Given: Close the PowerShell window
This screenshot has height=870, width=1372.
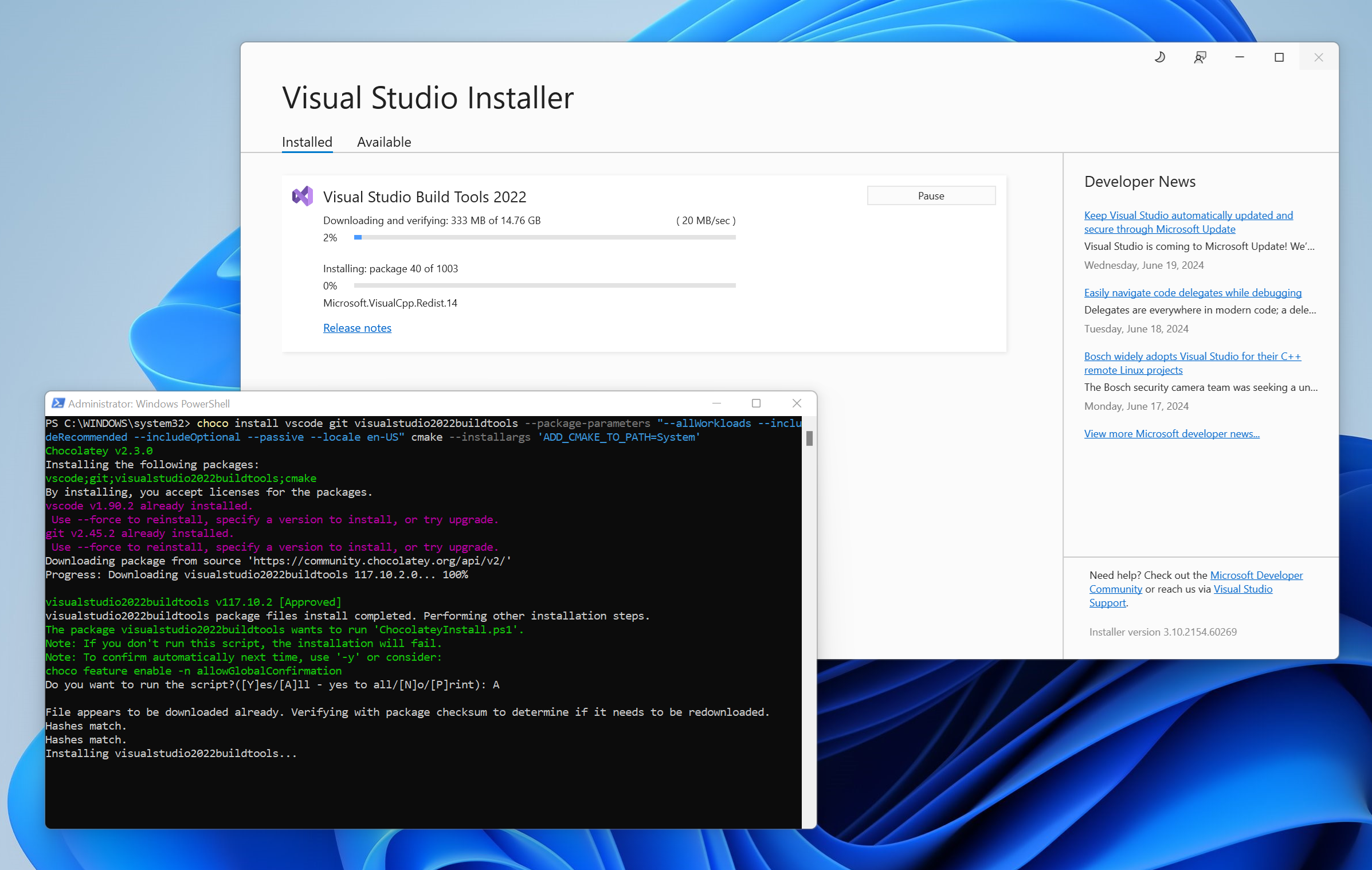Looking at the screenshot, I should pos(796,403).
